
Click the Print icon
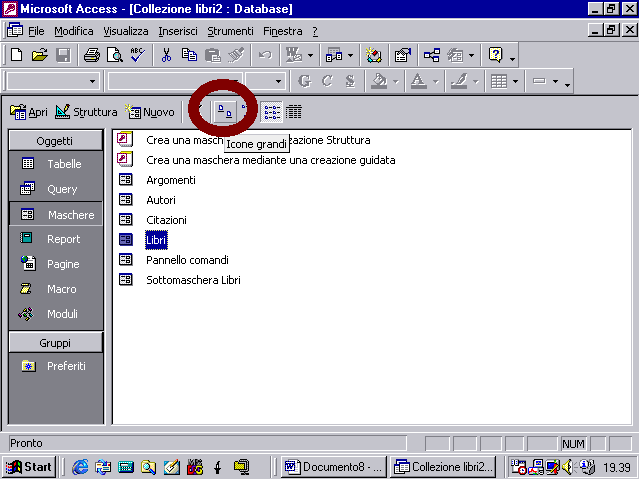tap(92, 55)
